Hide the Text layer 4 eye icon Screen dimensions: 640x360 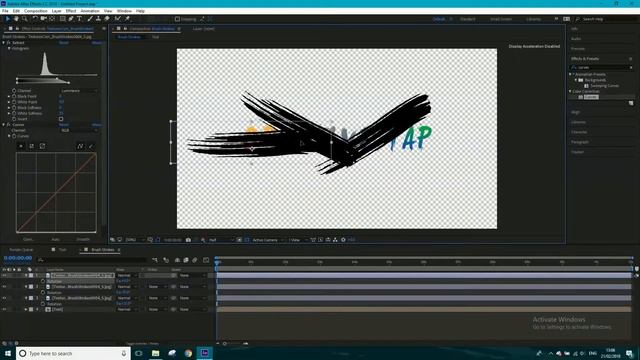coord(4,310)
